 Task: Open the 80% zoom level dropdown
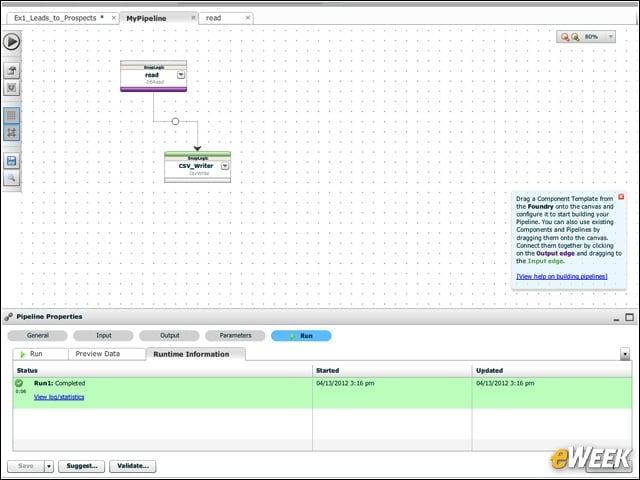pyautogui.click(x=611, y=37)
